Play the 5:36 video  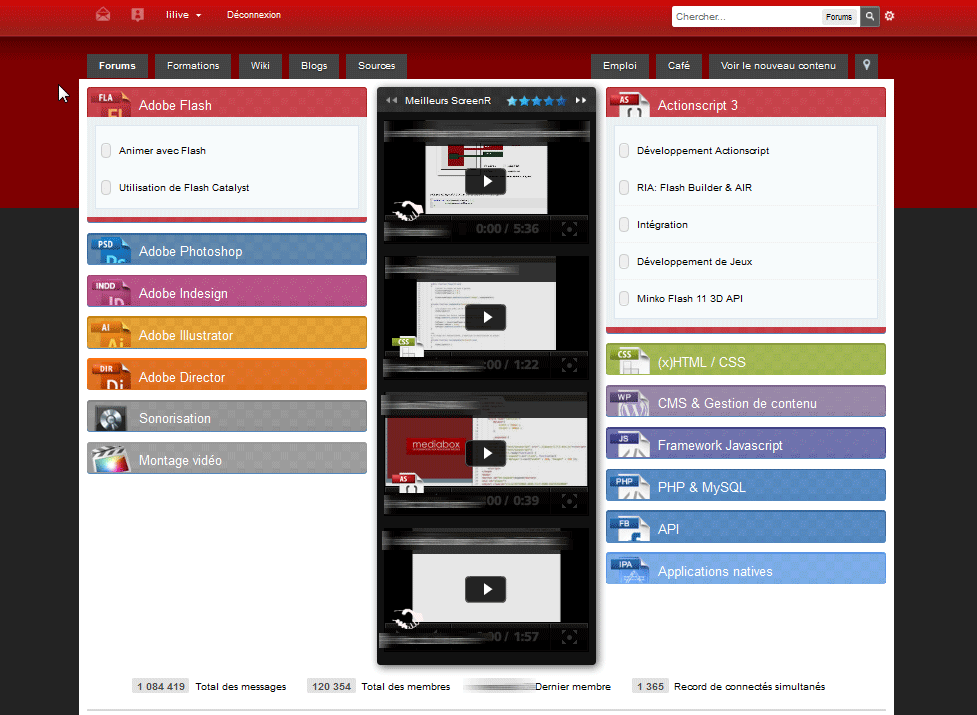(x=485, y=181)
